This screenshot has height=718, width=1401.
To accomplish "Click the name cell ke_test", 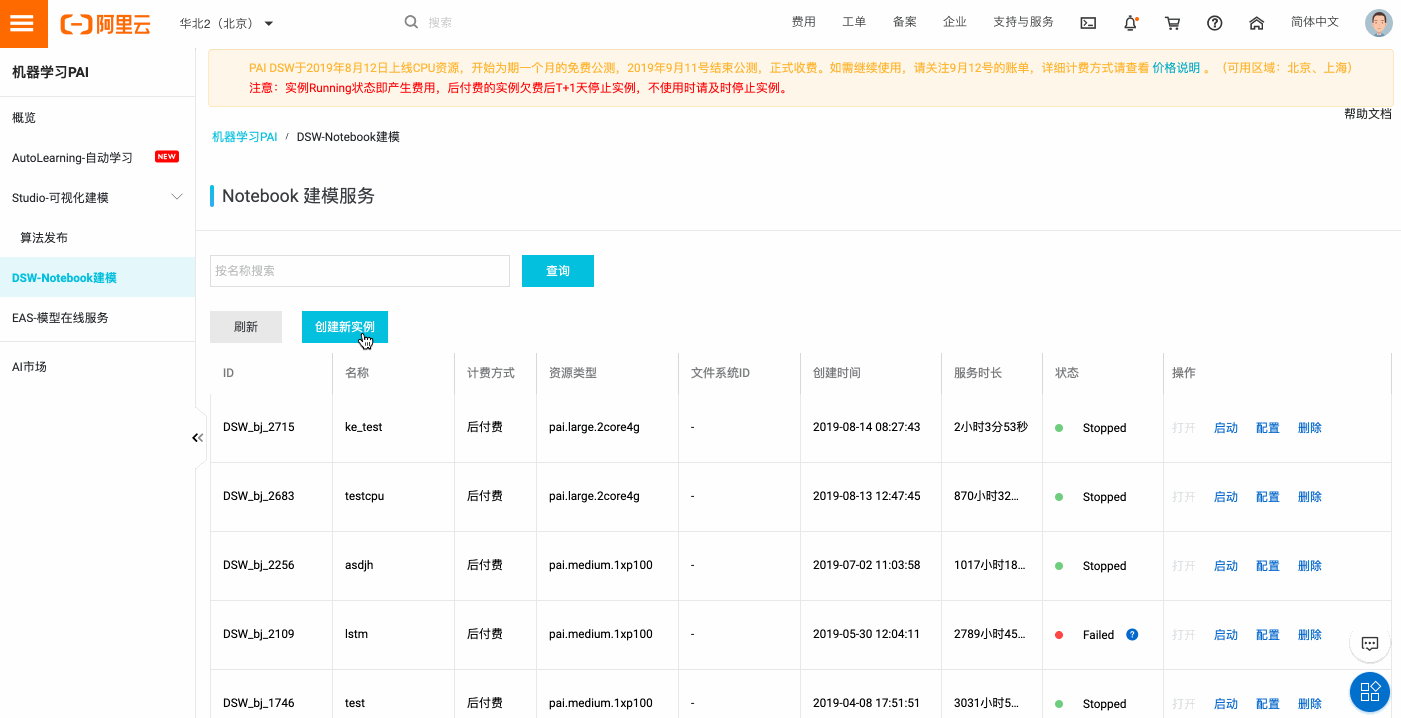I will 364,427.
